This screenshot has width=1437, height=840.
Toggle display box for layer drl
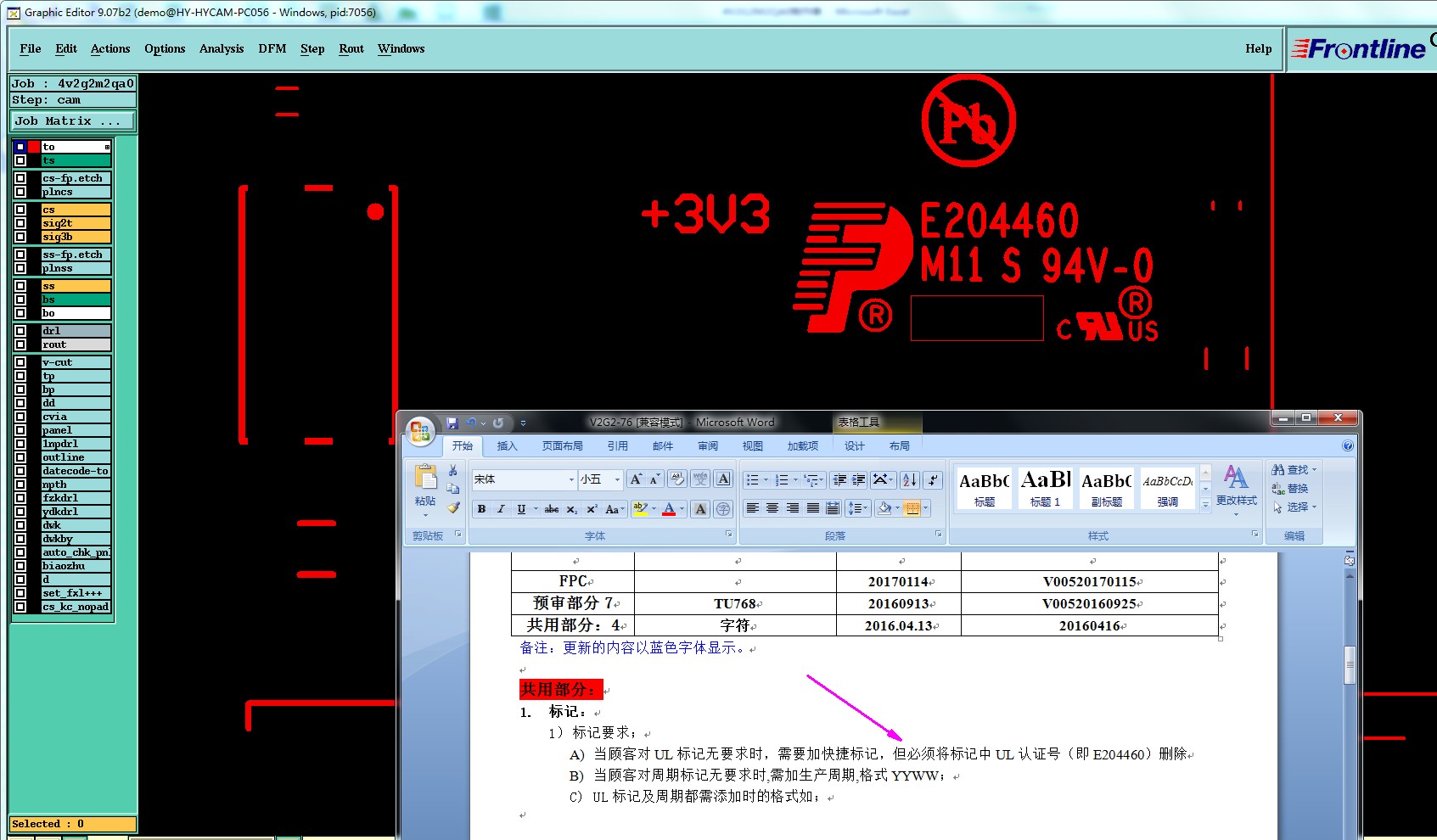click(x=20, y=331)
